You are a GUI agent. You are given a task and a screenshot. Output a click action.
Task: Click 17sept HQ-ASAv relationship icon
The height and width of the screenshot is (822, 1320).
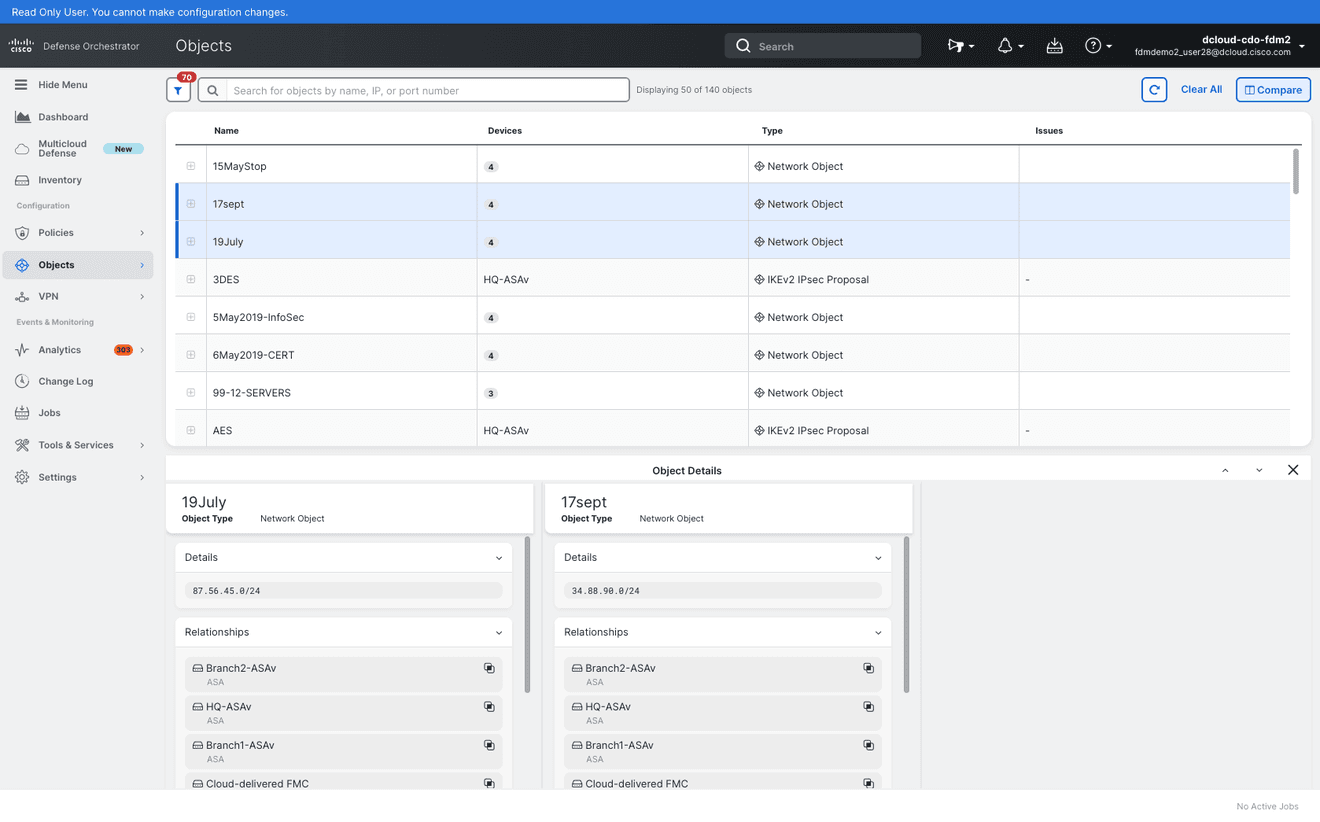[x=868, y=707]
